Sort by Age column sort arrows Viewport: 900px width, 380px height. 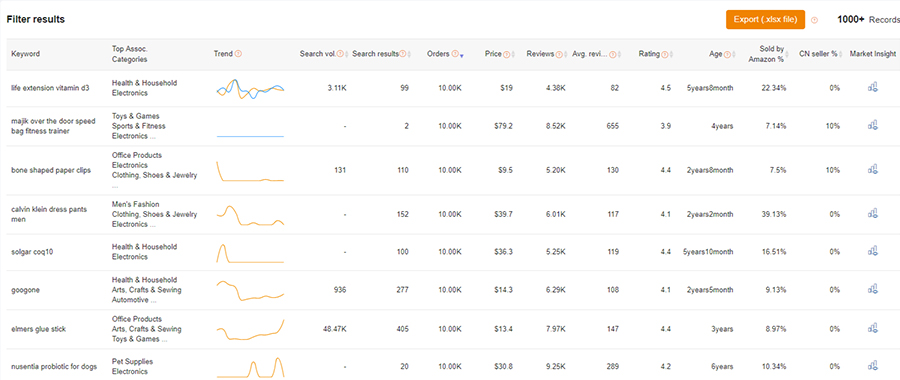734,55
